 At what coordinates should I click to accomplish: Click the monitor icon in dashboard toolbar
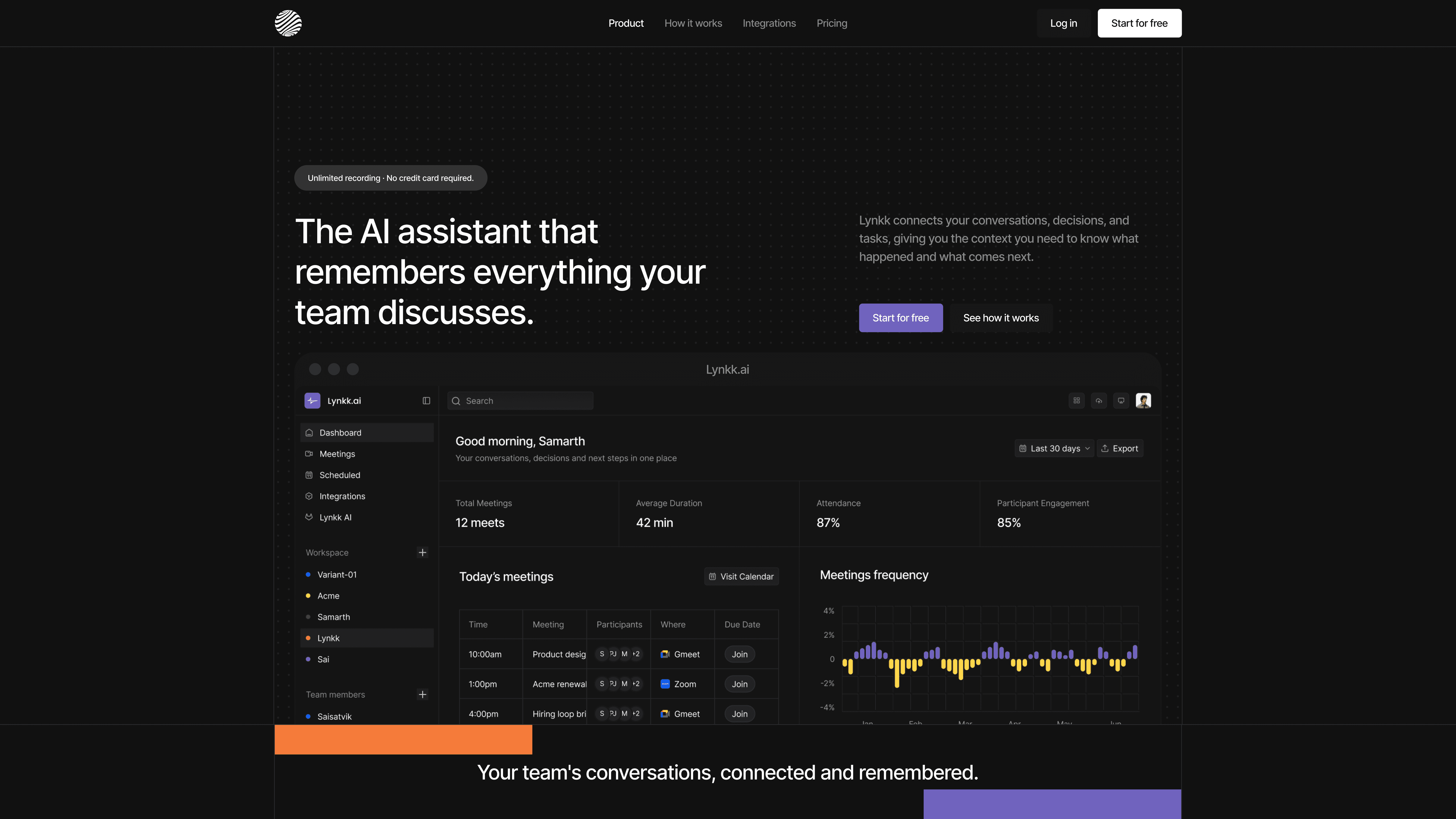click(x=1121, y=401)
